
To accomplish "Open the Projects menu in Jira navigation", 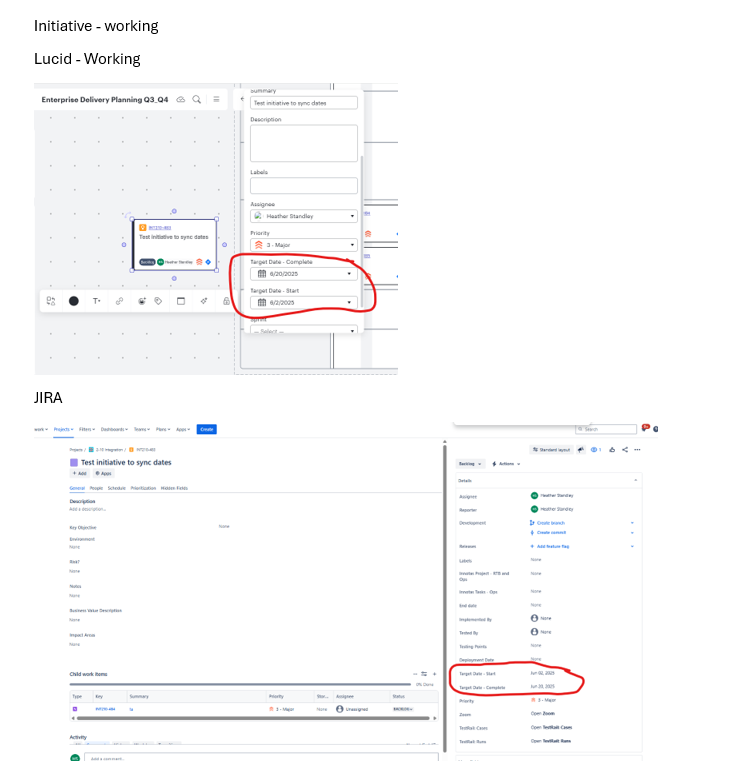I will pos(63,429).
